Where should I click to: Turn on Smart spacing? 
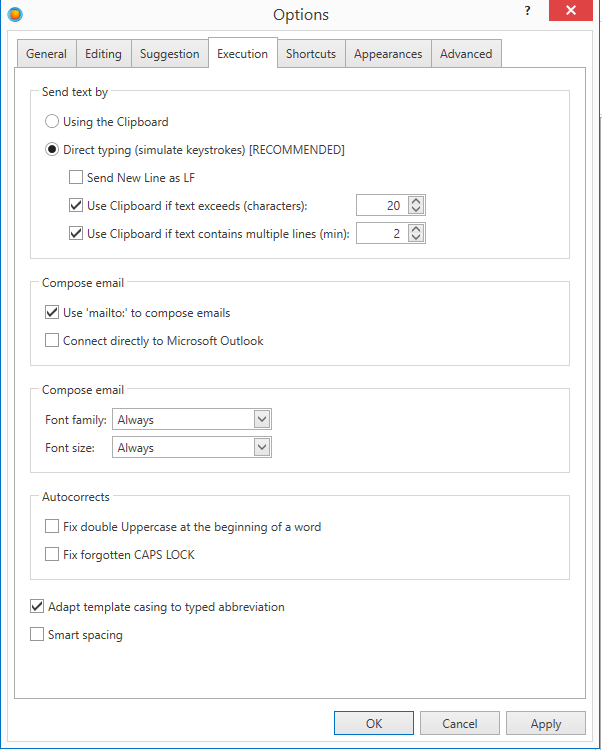click(38, 634)
